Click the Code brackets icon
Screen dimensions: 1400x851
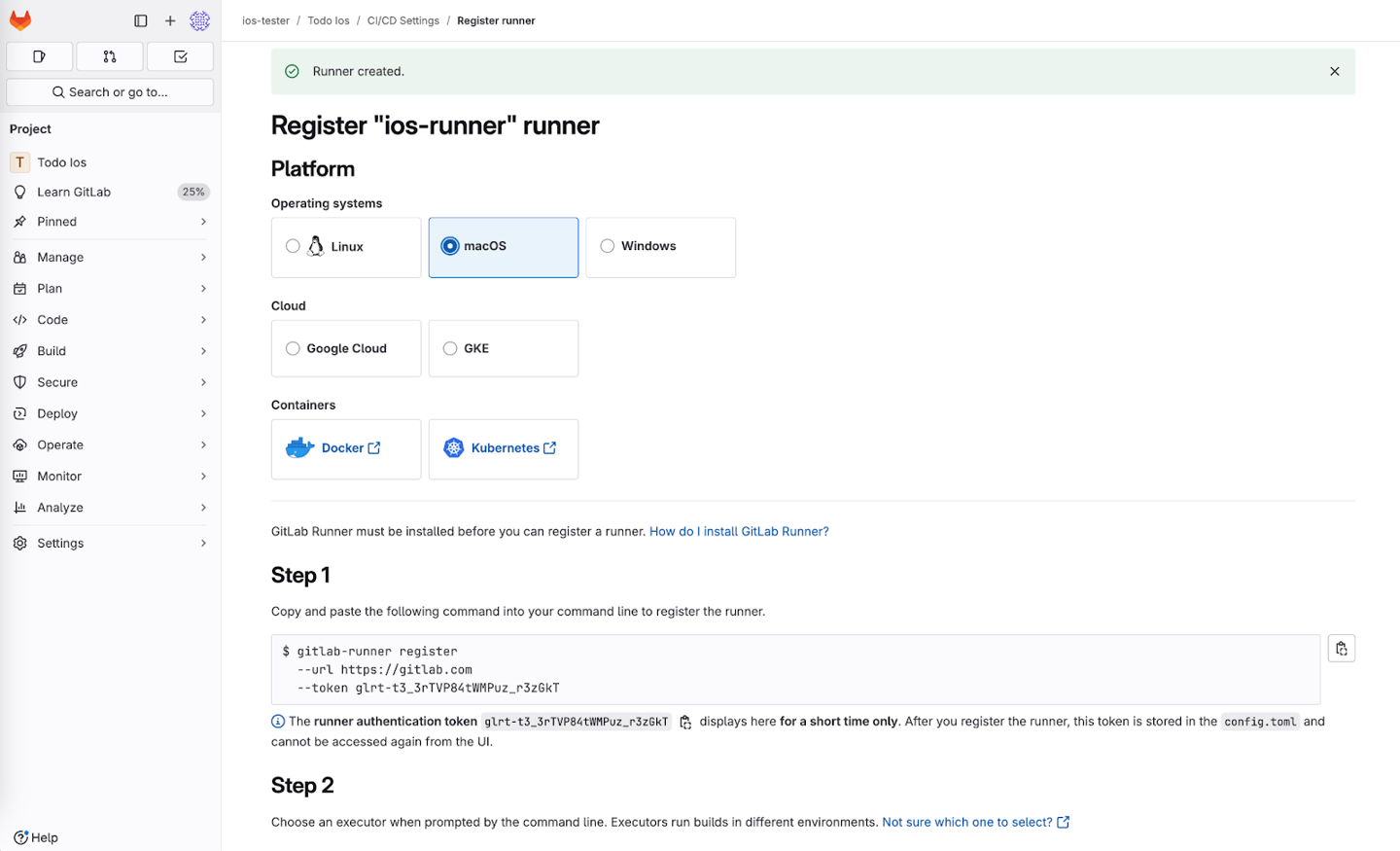click(x=19, y=320)
